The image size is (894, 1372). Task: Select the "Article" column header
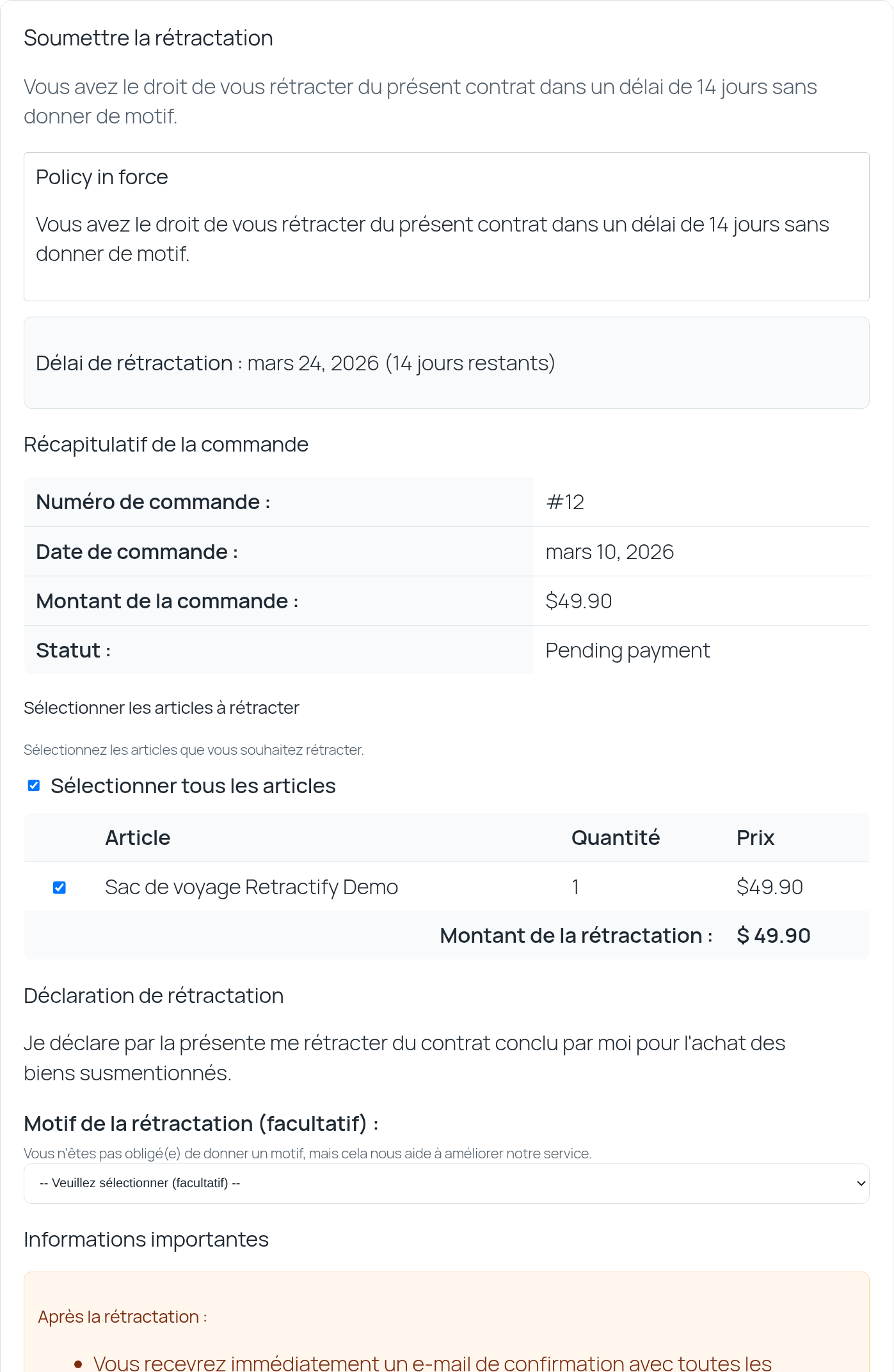click(138, 837)
